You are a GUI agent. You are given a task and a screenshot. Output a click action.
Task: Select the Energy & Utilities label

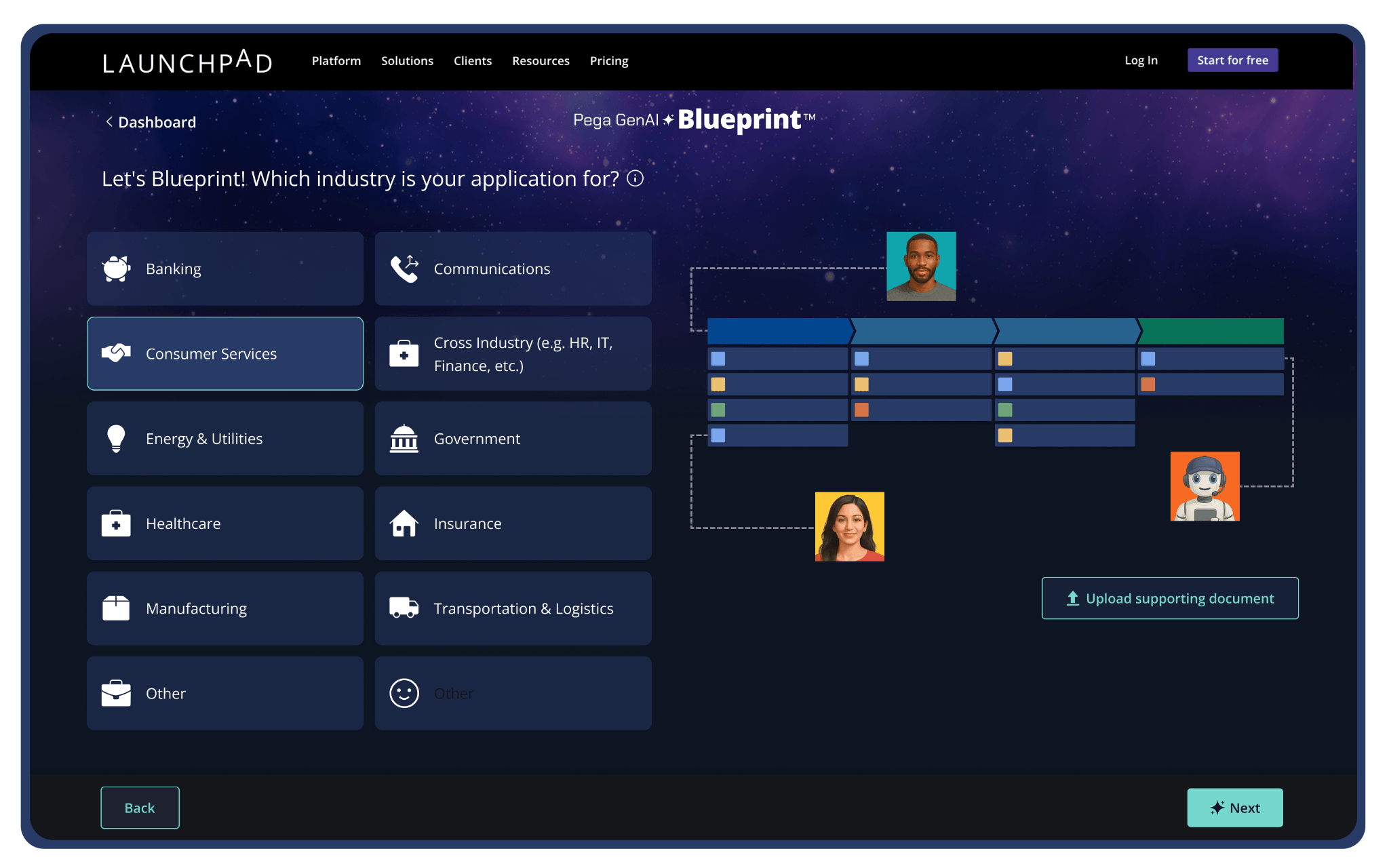204,439
